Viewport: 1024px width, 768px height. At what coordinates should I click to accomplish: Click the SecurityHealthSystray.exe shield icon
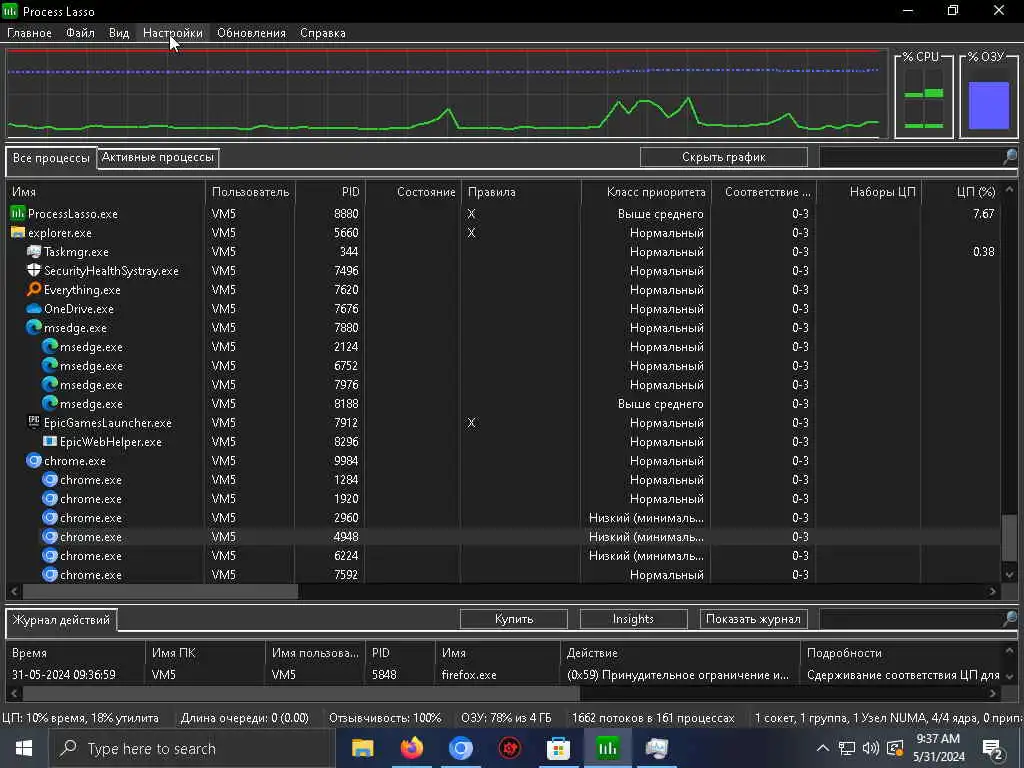(34, 270)
